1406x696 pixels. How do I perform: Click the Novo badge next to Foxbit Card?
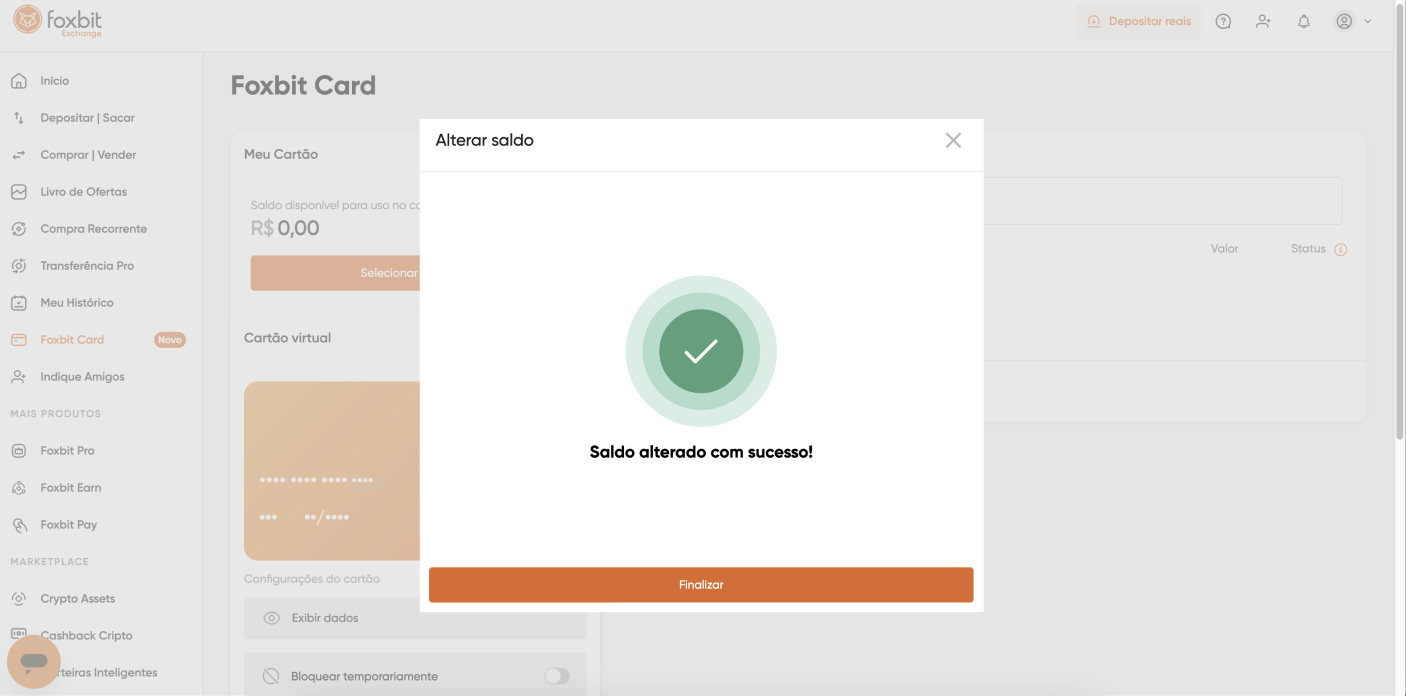(170, 340)
